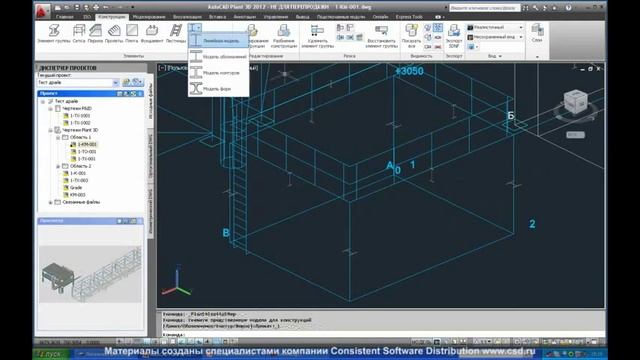Collapse the Область 1 folder node

58,138
